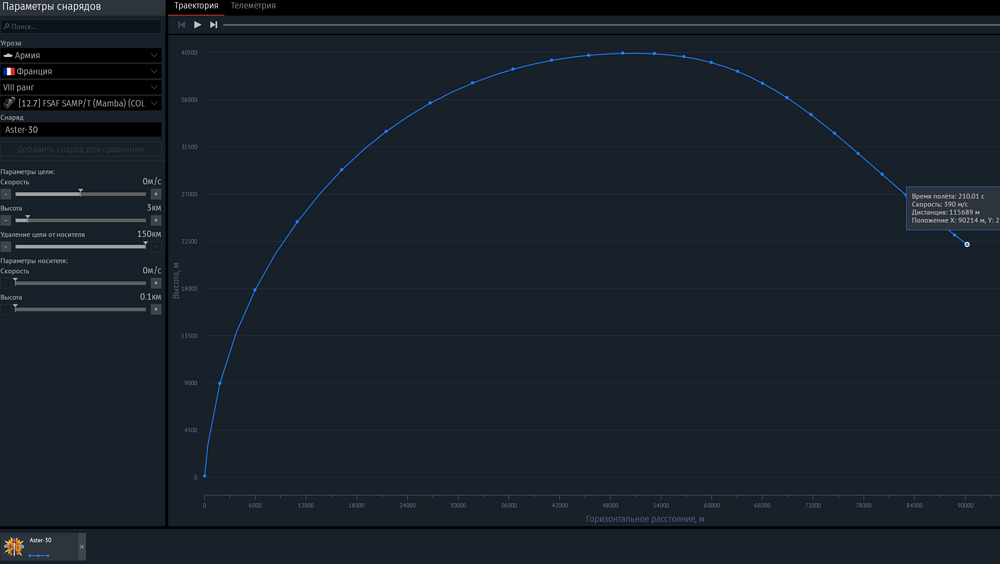Select the Aster-30 shell field

pyautogui.click(x=81, y=130)
